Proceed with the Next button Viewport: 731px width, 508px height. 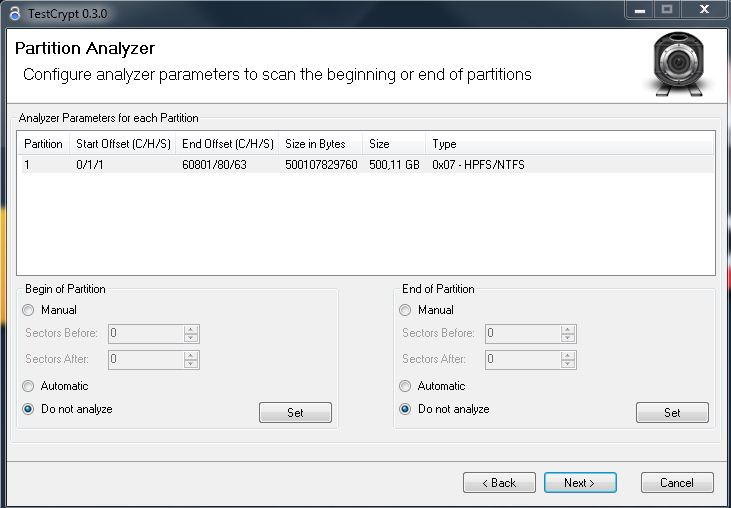580,483
